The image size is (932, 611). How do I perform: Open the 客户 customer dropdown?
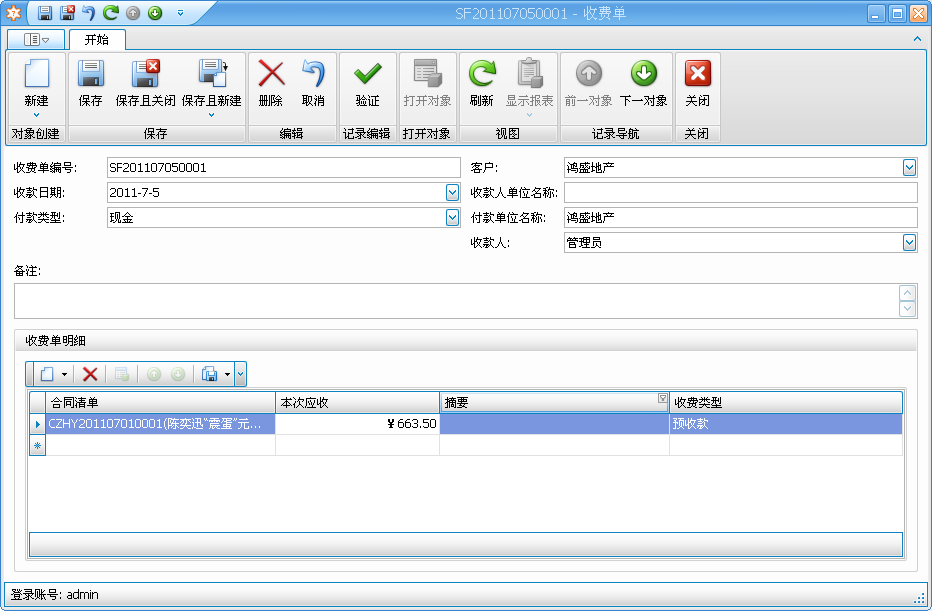point(909,168)
